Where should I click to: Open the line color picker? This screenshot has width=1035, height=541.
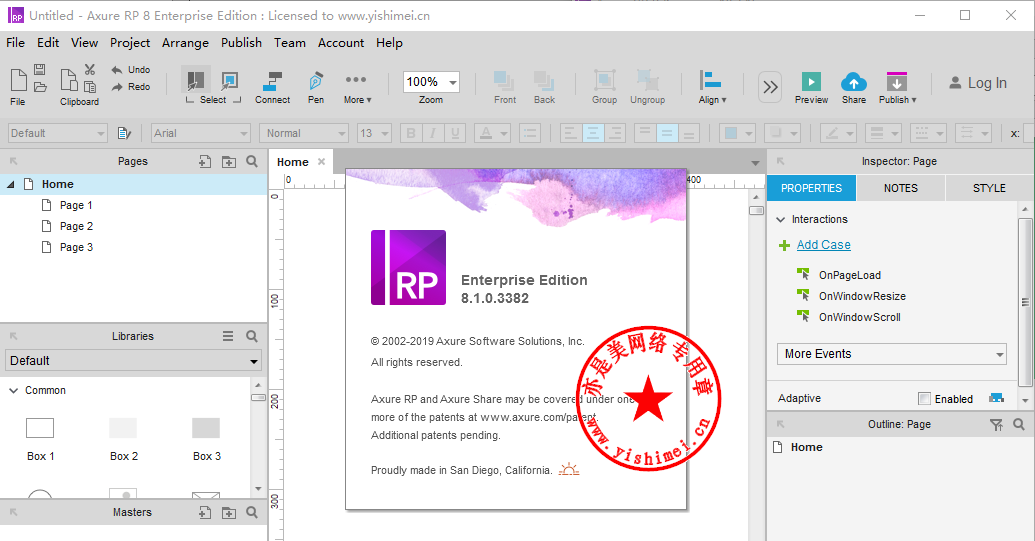point(838,133)
